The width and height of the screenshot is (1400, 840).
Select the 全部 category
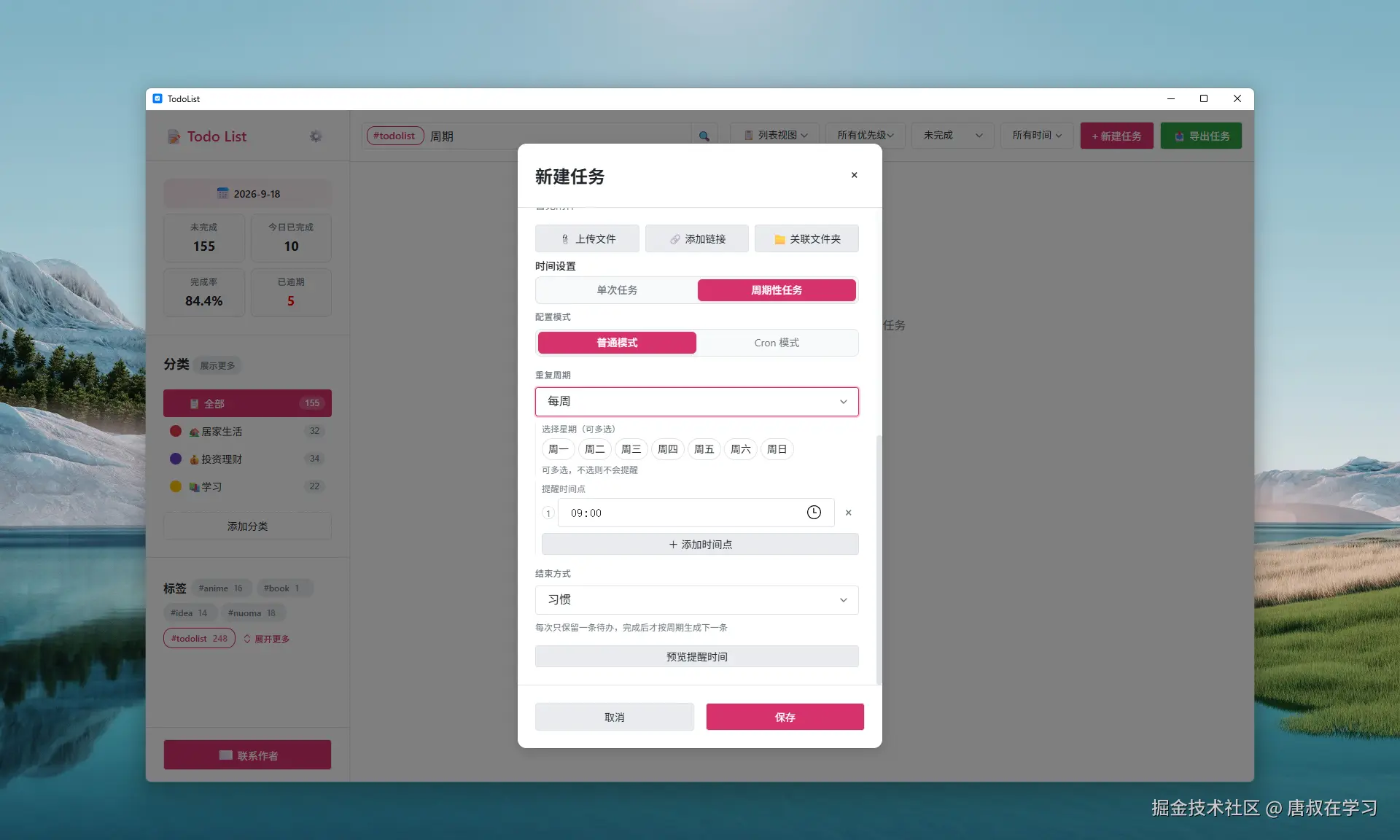click(247, 403)
